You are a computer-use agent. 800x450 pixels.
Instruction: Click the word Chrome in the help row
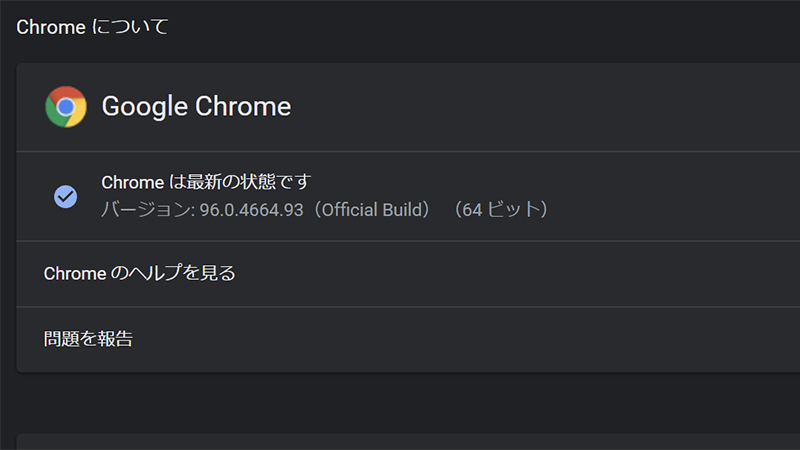[72, 273]
